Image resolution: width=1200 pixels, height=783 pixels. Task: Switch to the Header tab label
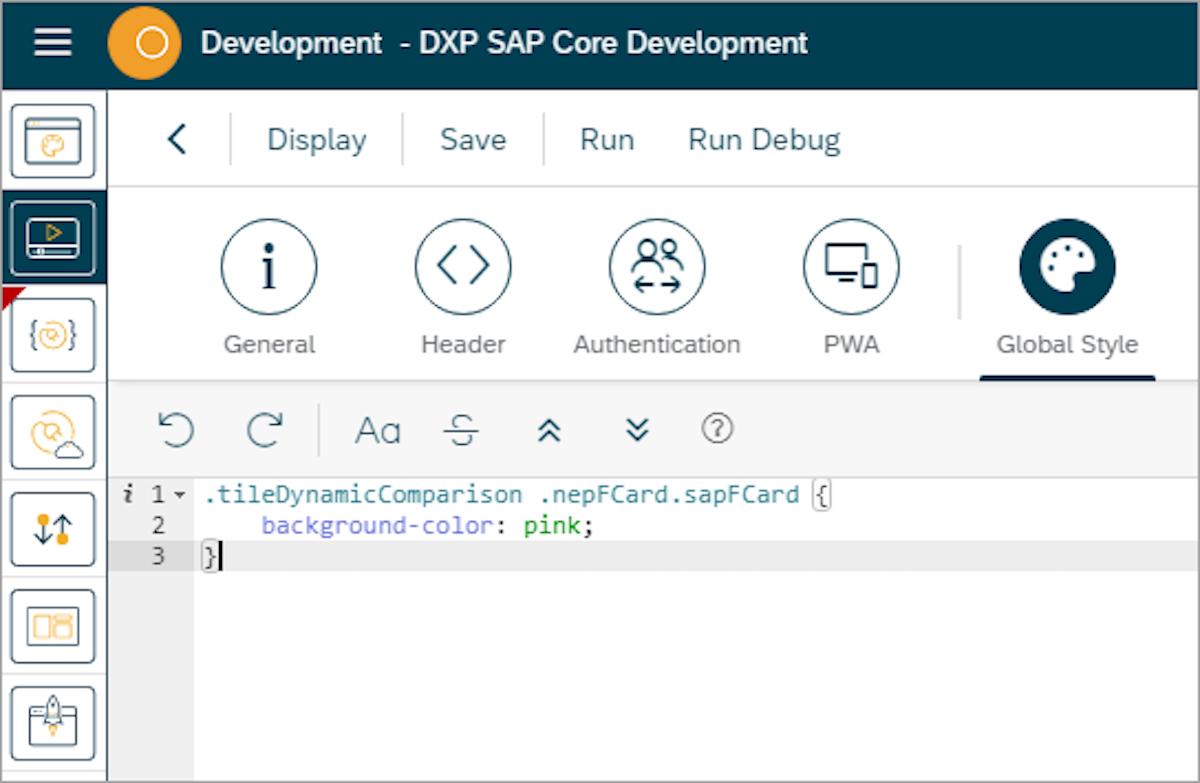tap(463, 345)
